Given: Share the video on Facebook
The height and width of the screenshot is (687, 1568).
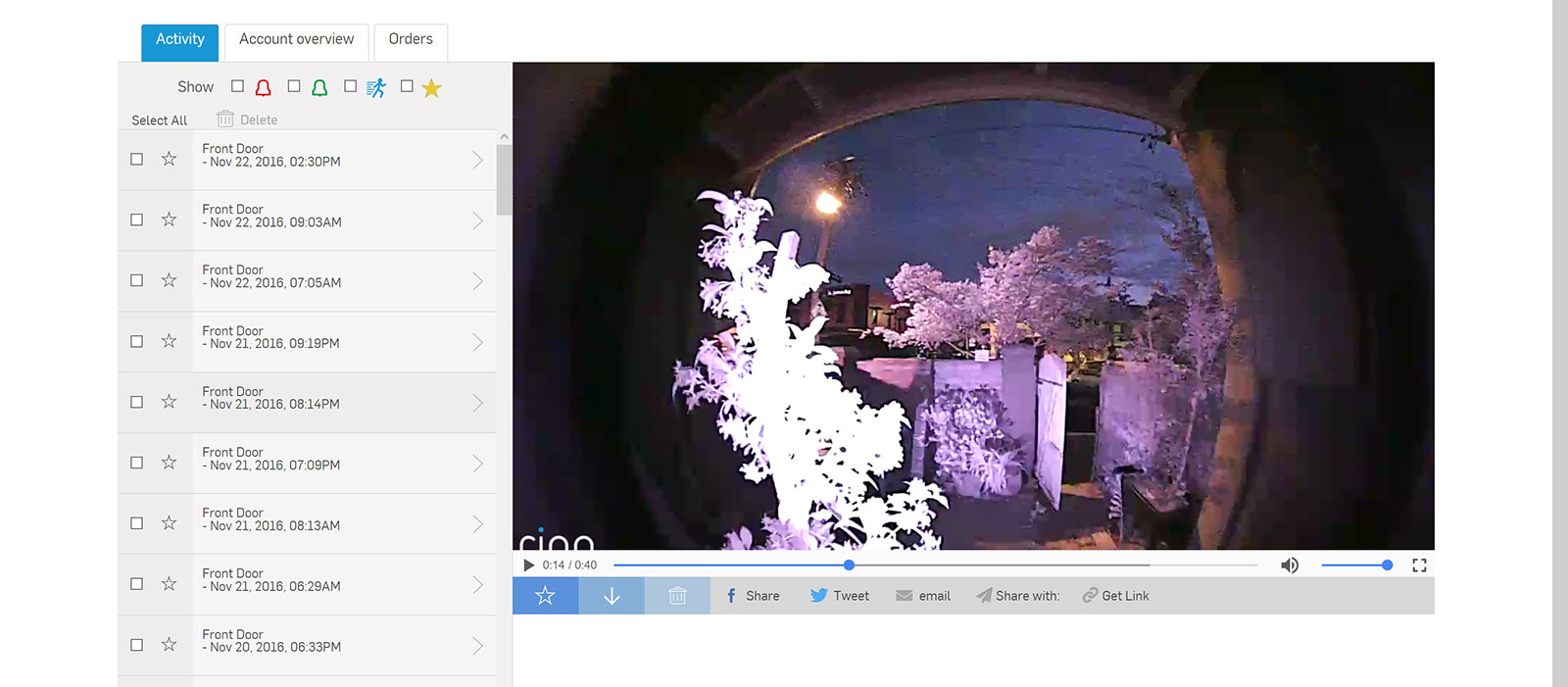Looking at the screenshot, I should [x=753, y=596].
